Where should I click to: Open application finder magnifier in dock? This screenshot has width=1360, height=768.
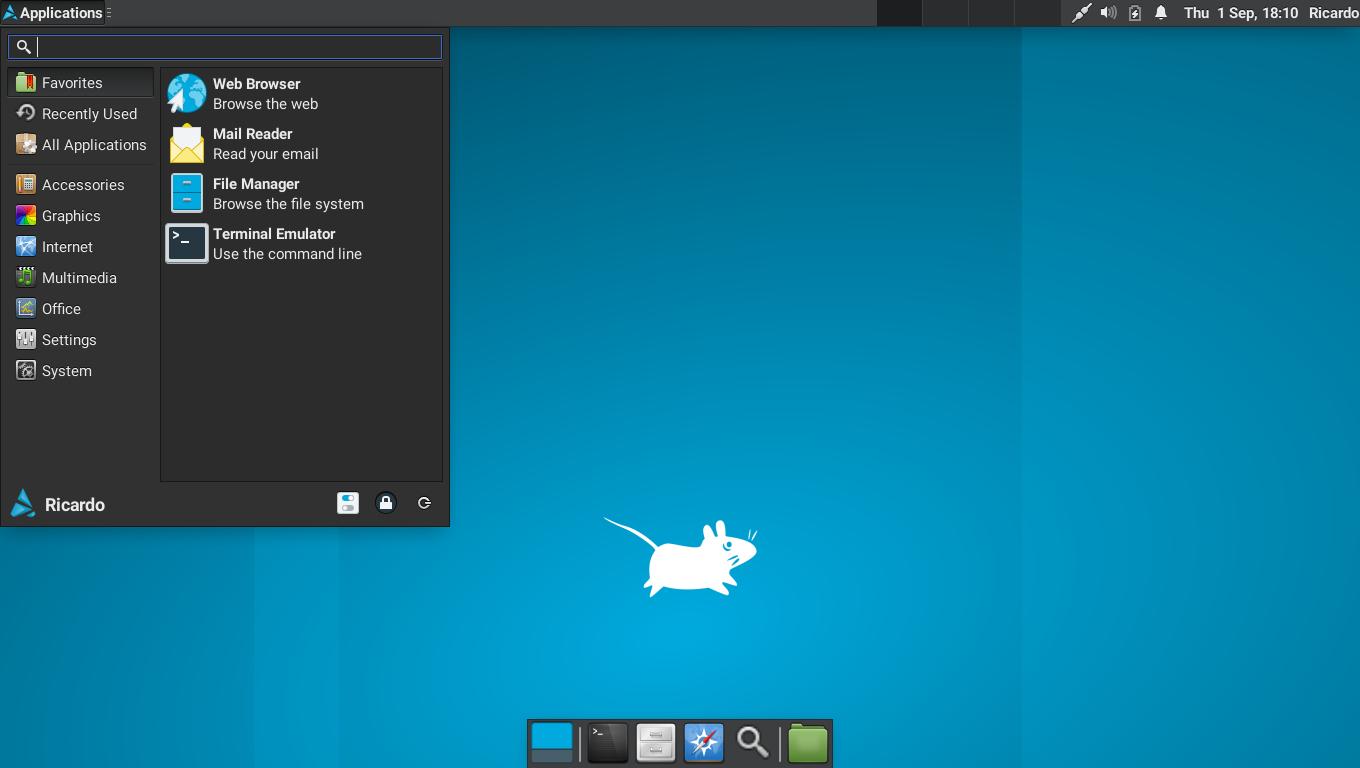(x=752, y=743)
